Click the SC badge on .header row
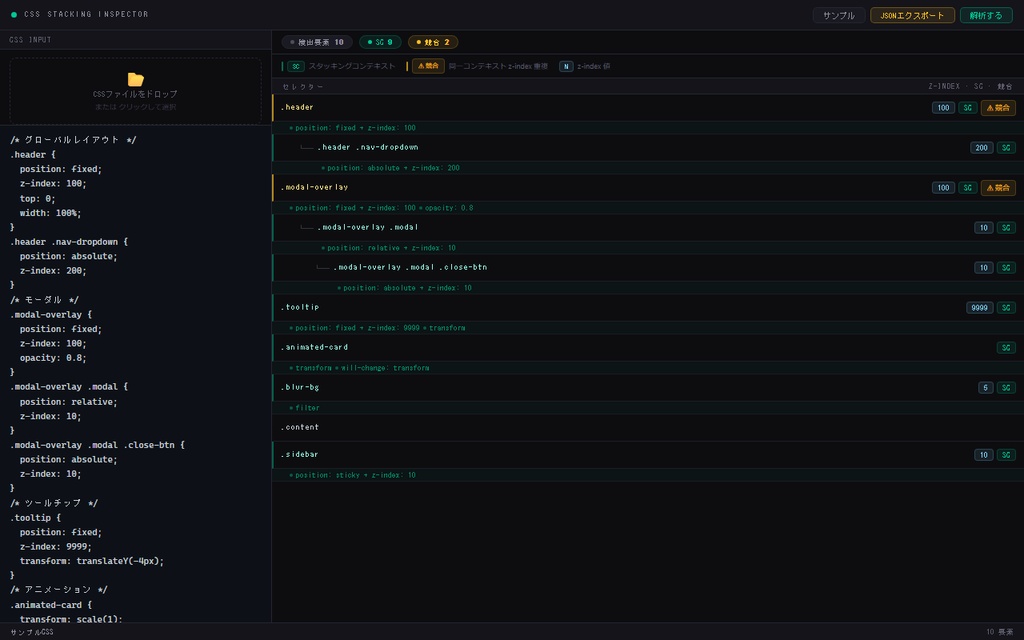The height and width of the screenshot is (640, 1024). coord(967,108)
